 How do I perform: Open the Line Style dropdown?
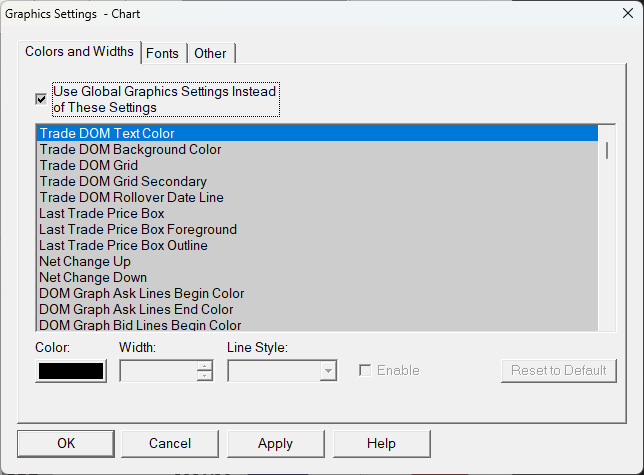[x=327, y=370]
